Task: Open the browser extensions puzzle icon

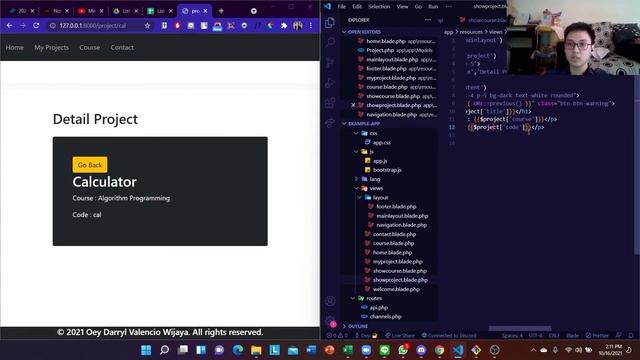Action: (x=284, y=25)
